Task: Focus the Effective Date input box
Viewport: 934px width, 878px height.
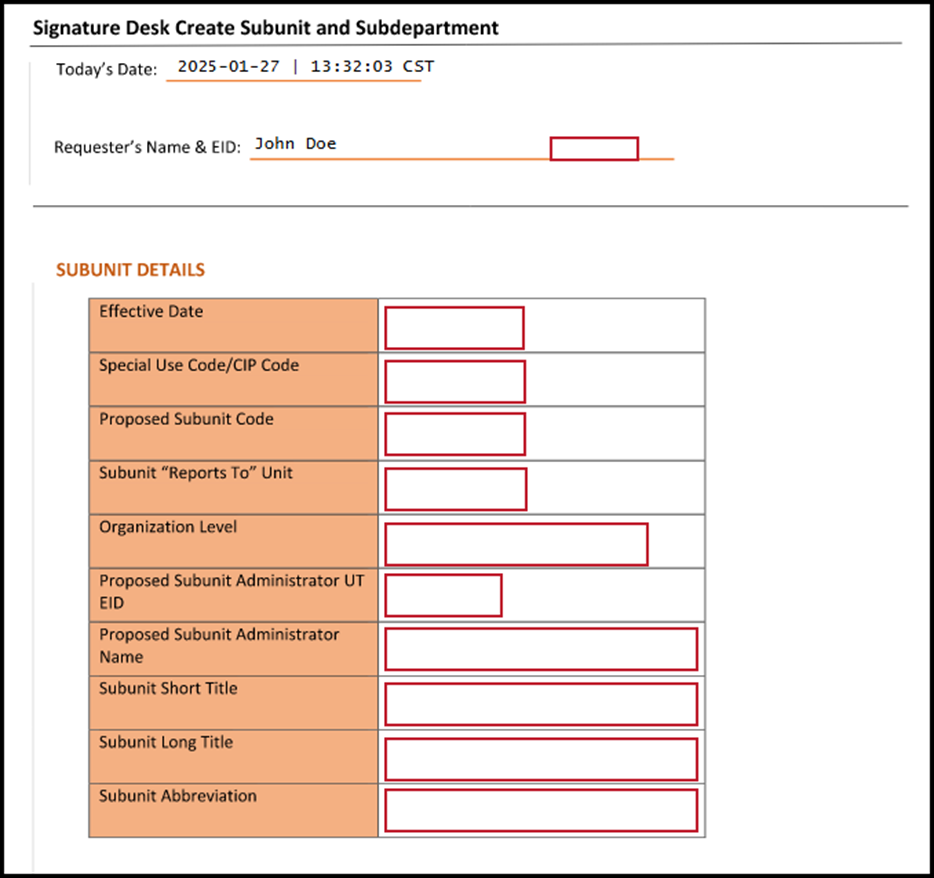Action: pos(454,328)
